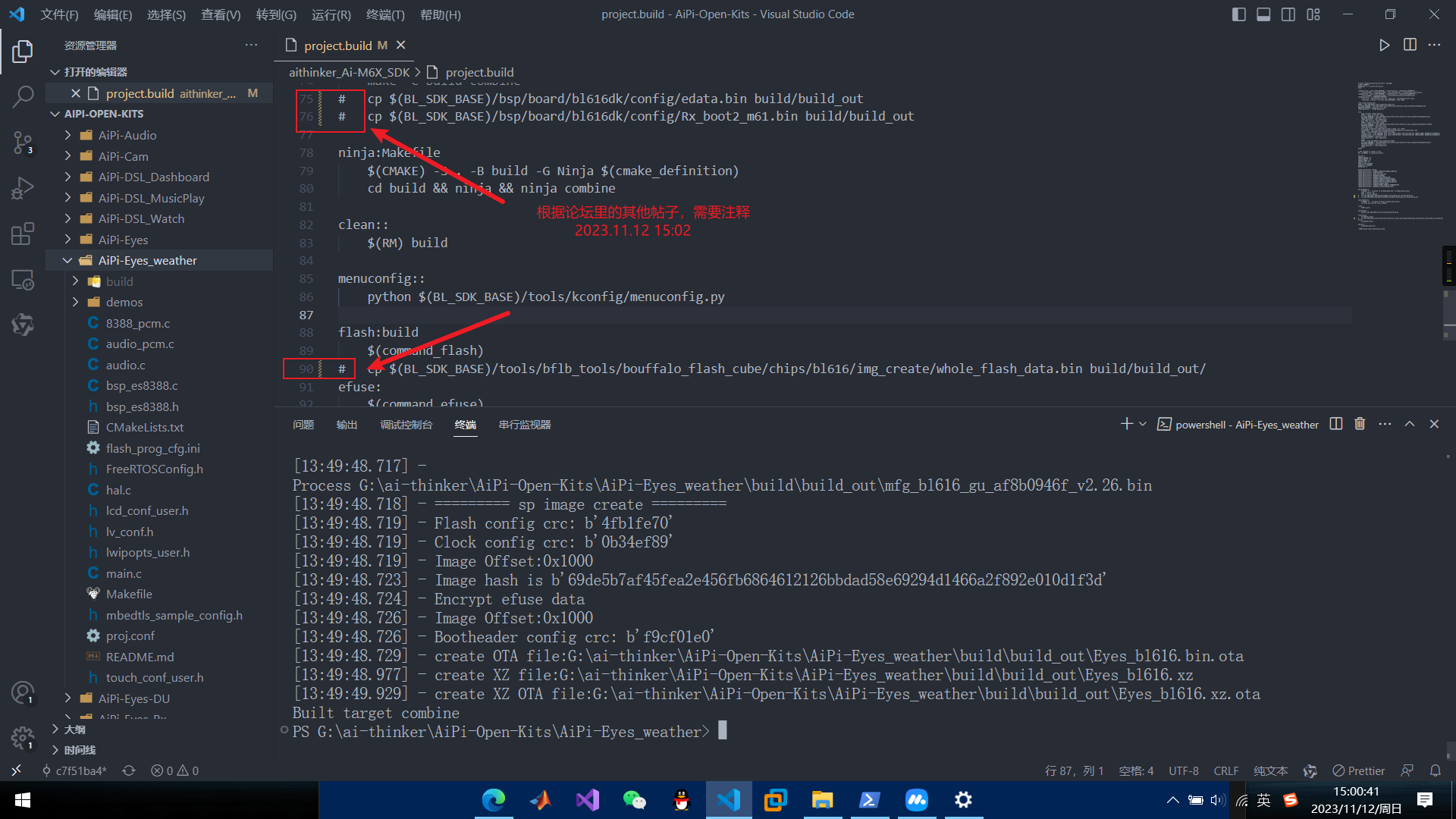Expand the AiPi-DSL_Dashboard folder

(x=154, y=177)
